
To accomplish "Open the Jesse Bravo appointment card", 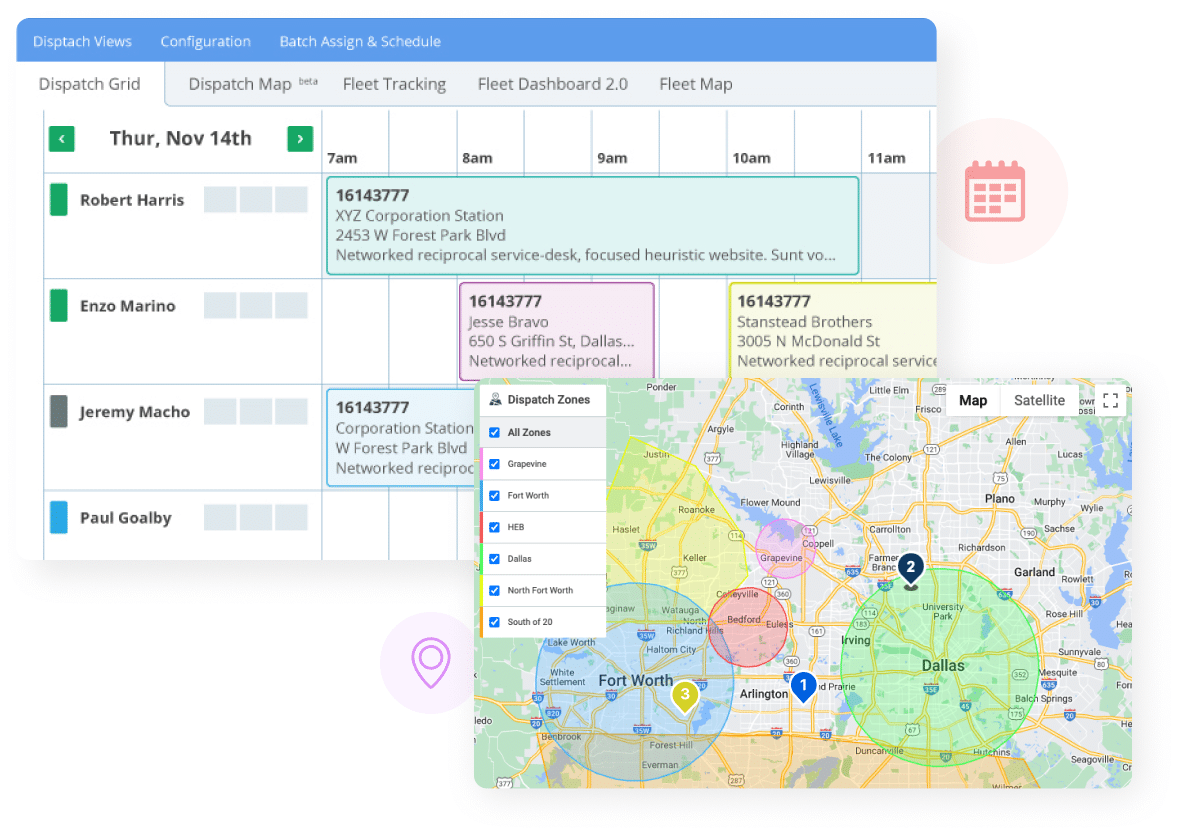I will pos(557,330).
